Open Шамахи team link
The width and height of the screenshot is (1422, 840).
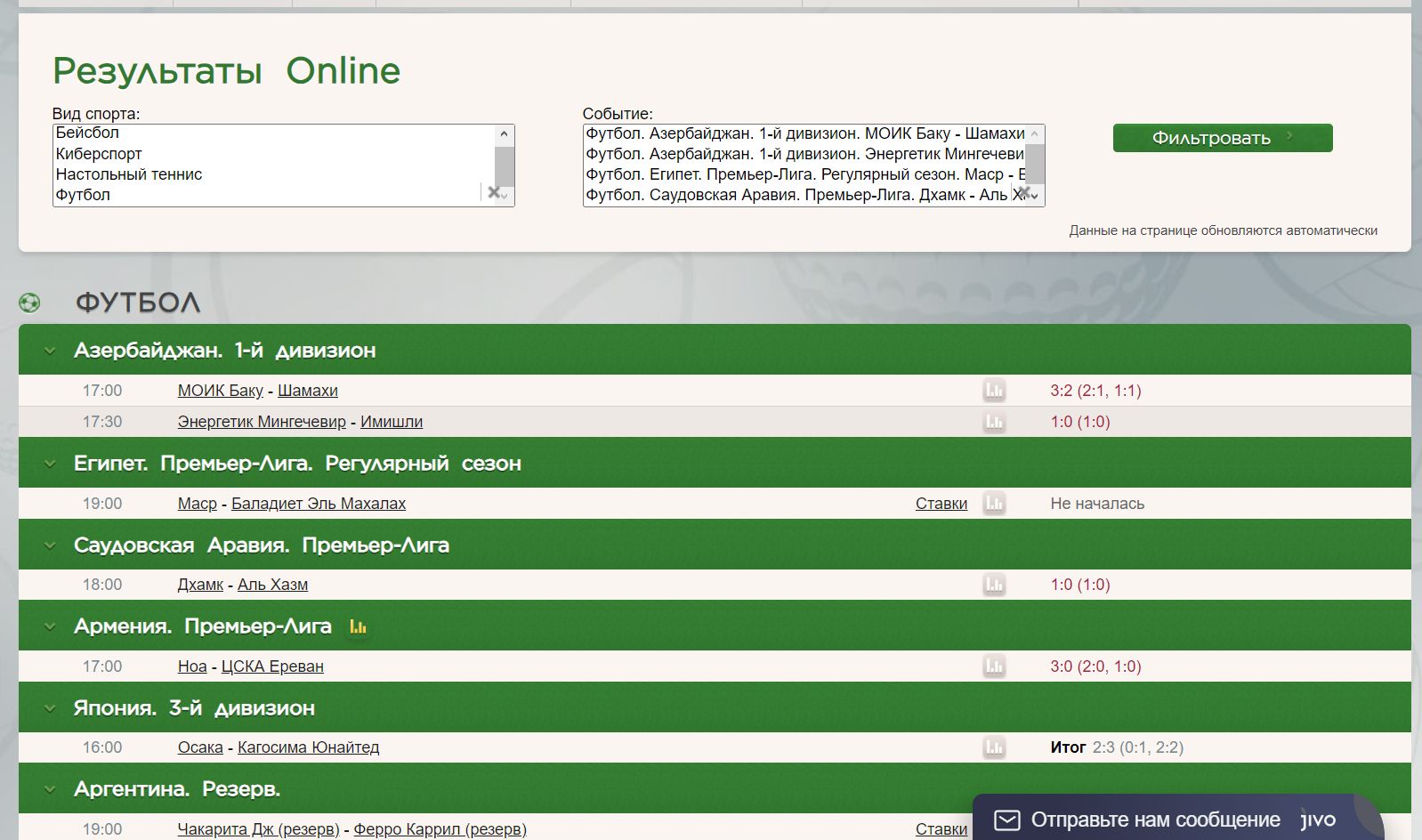coord(308,391)
